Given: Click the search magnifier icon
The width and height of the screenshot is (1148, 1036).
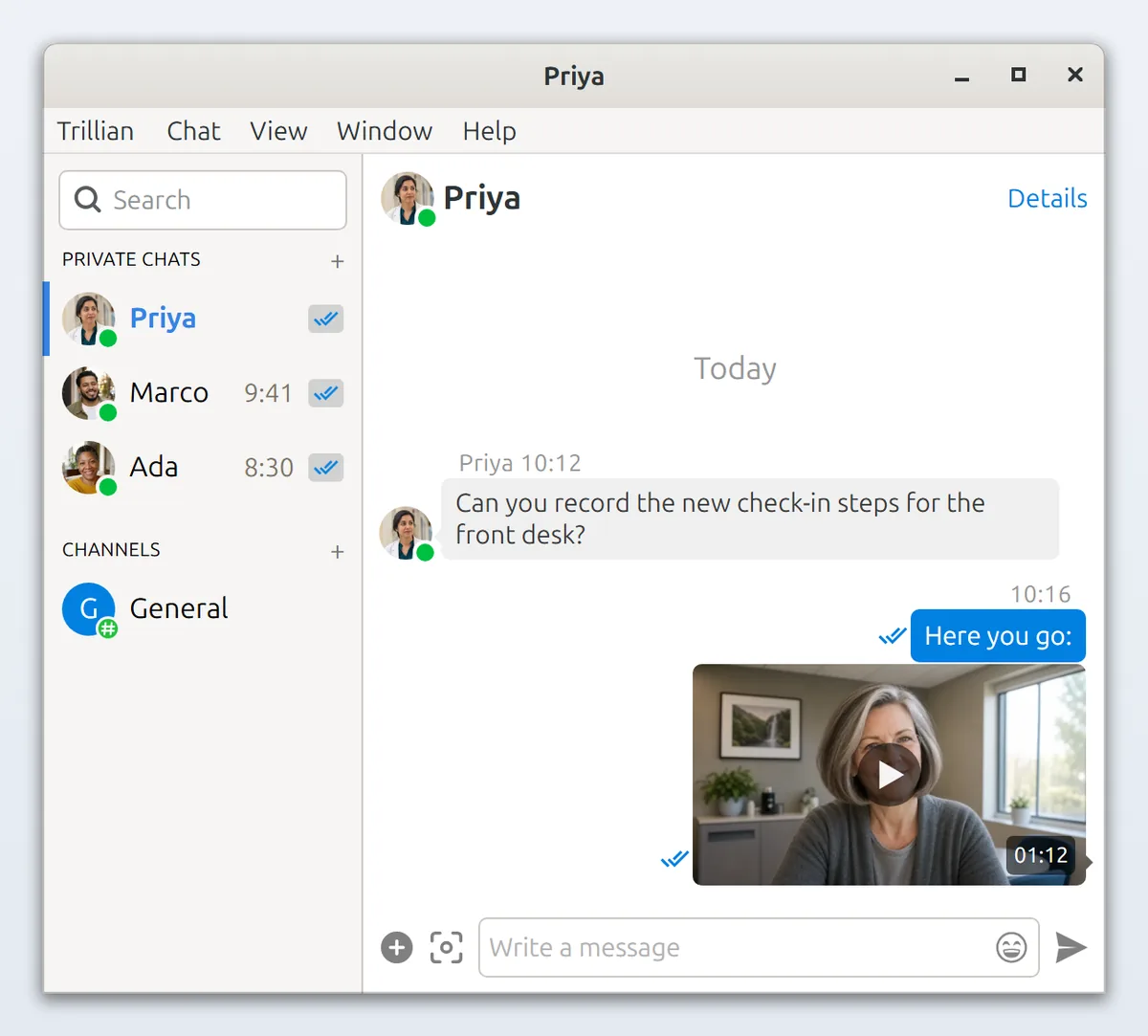Looking at the screenshot, I should click(87, 199).
